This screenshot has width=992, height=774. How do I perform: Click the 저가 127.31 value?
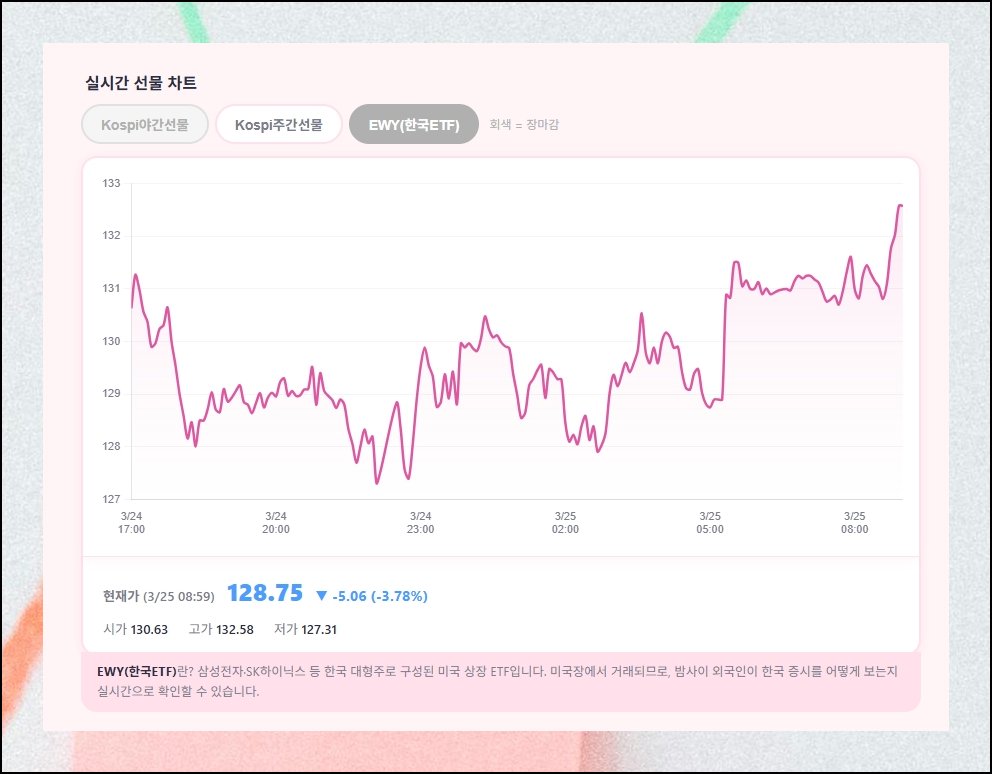[x=306, y=629]
